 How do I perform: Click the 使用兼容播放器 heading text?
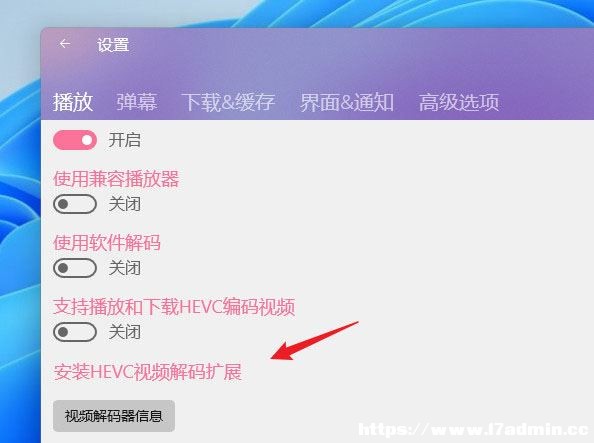point(116,179)
